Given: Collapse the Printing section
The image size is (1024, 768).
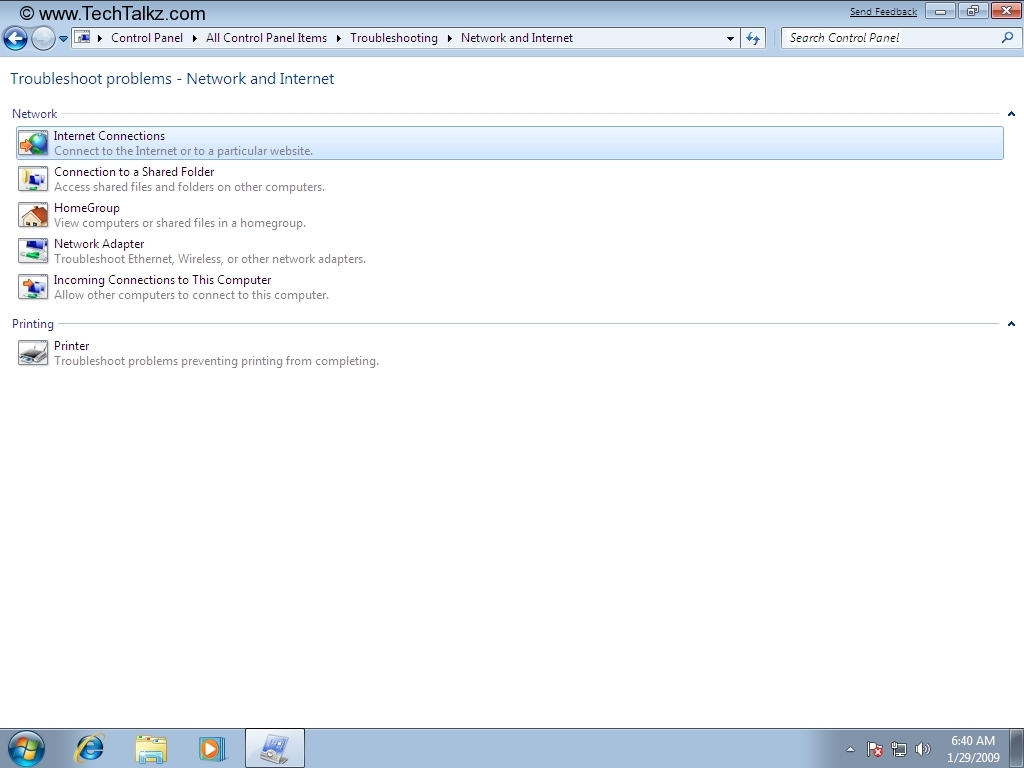Looking at the screenshot, I should (x=1011, y=324).
